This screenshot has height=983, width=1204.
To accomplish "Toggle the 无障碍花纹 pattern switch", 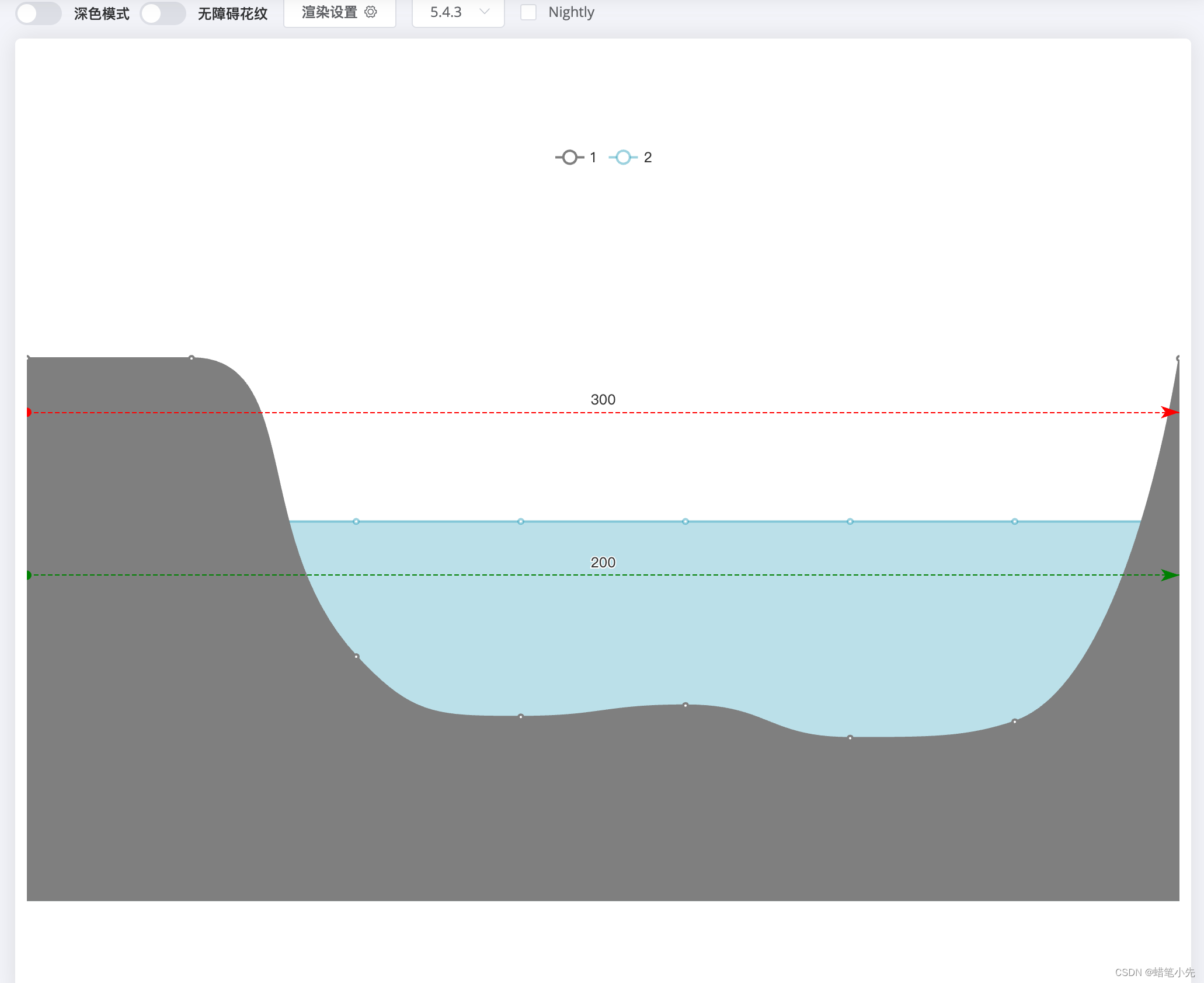I will [163, 13].
